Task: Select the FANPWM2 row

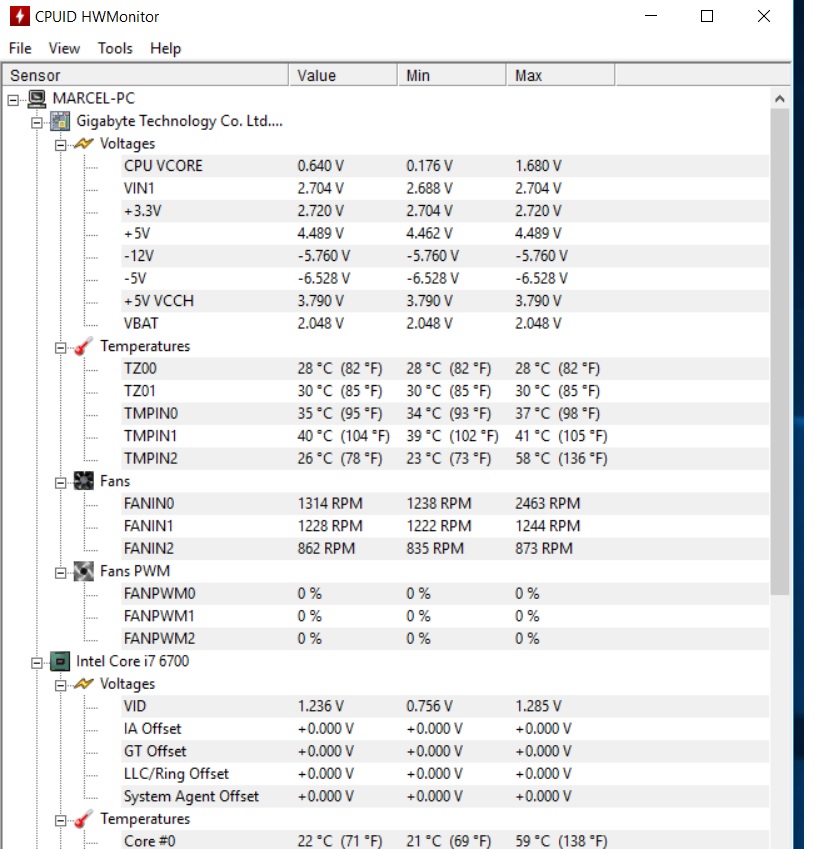Action: click(445, 639)
